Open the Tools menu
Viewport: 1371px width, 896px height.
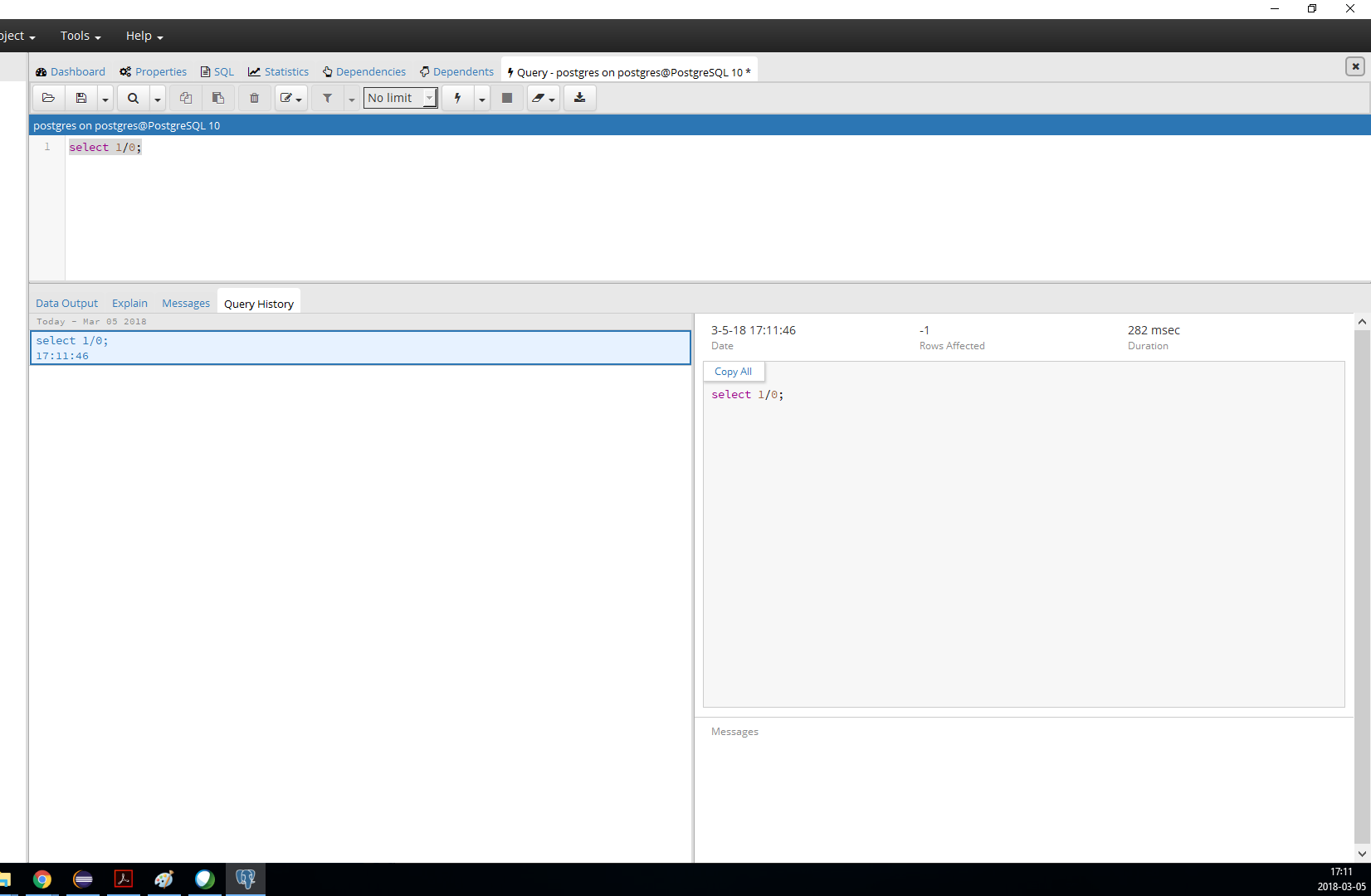coord(80,36)
